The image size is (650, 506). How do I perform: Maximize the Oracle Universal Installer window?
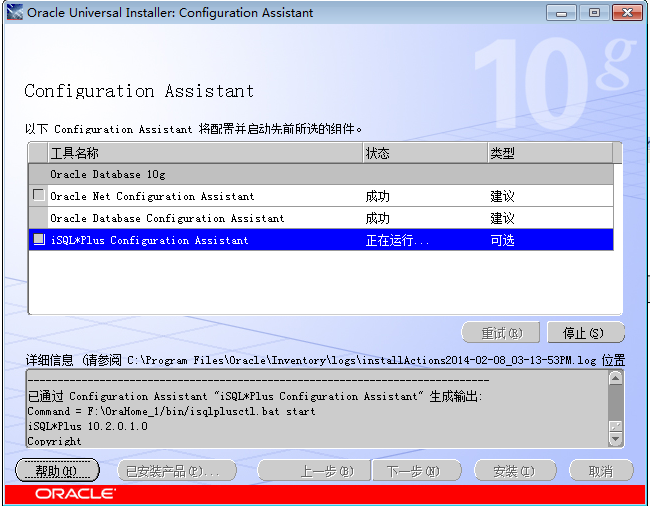coord(594,13)
